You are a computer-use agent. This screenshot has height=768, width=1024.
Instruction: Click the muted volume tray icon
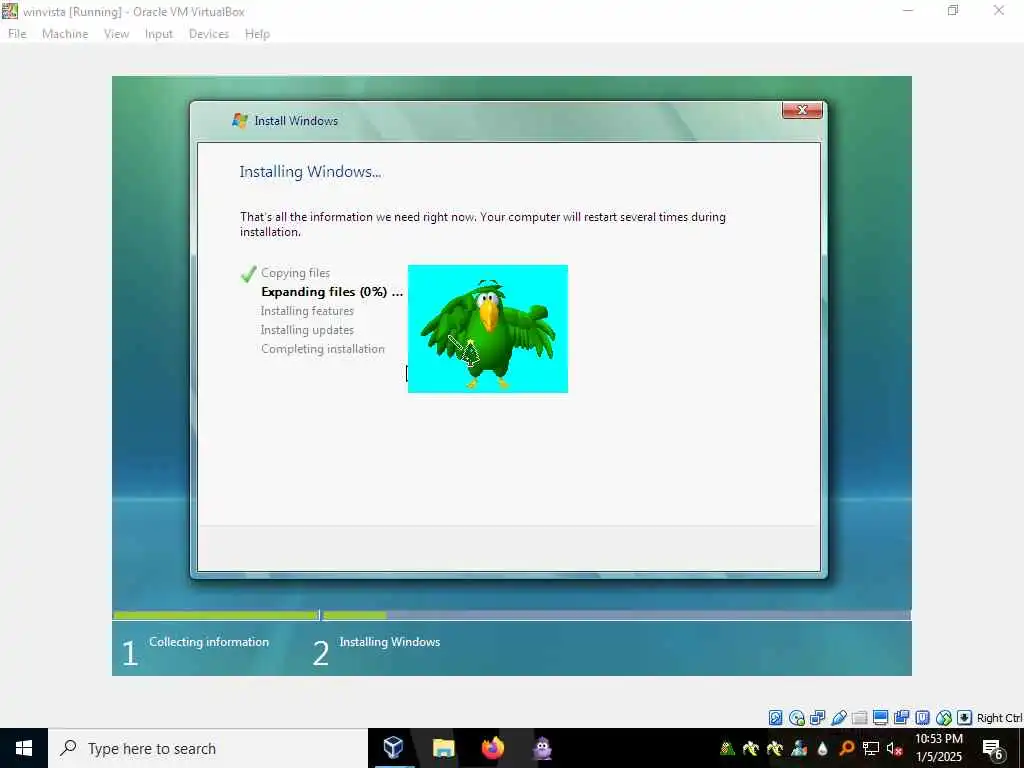coord(894,748)
